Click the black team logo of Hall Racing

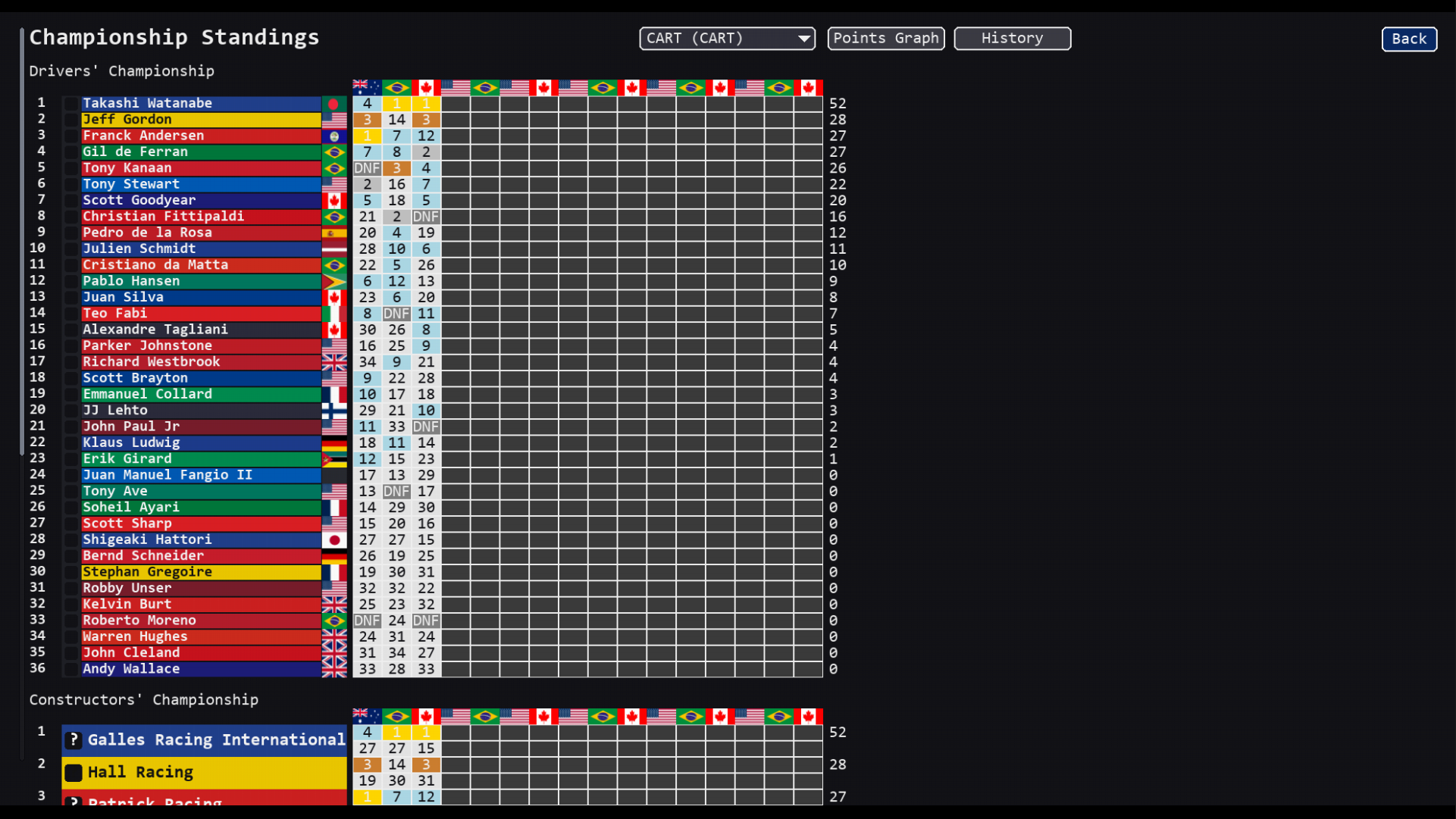pos(74,773)
